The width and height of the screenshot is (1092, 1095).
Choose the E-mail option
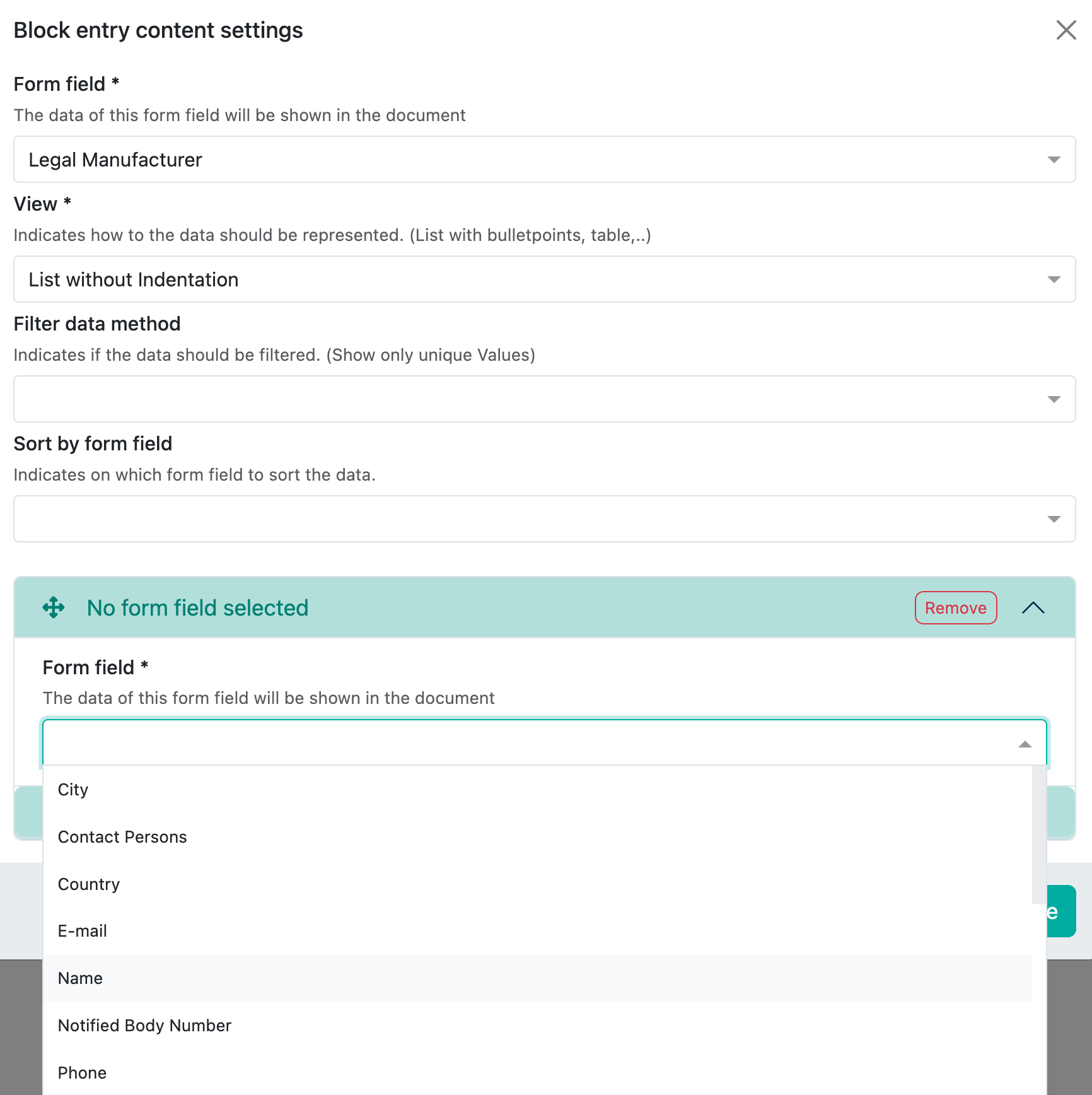click(x=538, y=931)
